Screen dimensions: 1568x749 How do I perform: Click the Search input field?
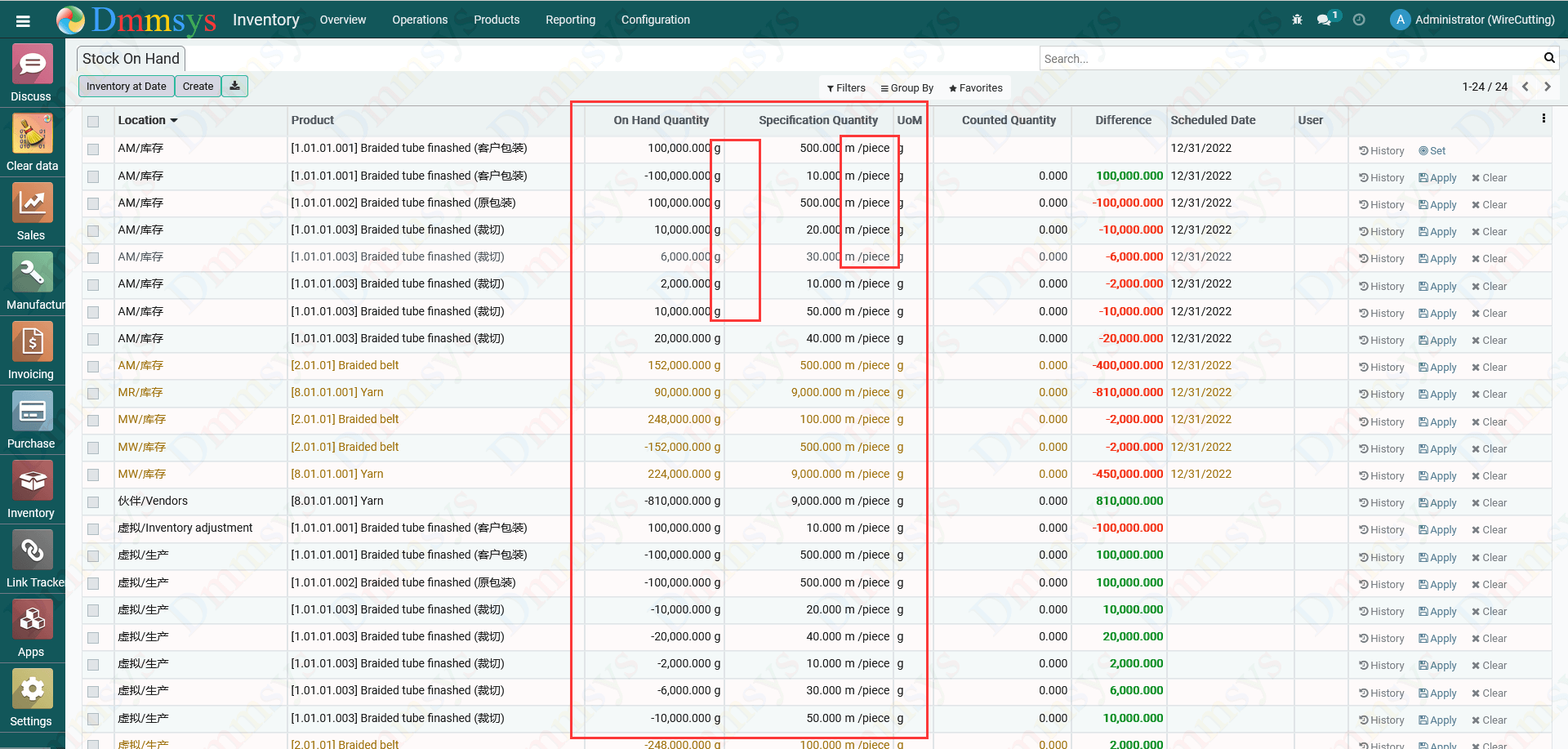click(x=1290, y=58)
